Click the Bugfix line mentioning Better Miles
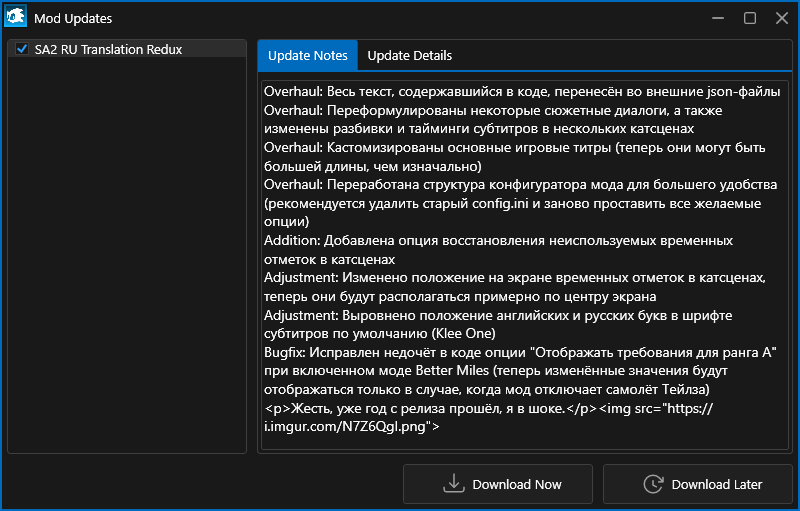Image resolution: width=800 pixels, height=511 pixels. click(520, 352)
